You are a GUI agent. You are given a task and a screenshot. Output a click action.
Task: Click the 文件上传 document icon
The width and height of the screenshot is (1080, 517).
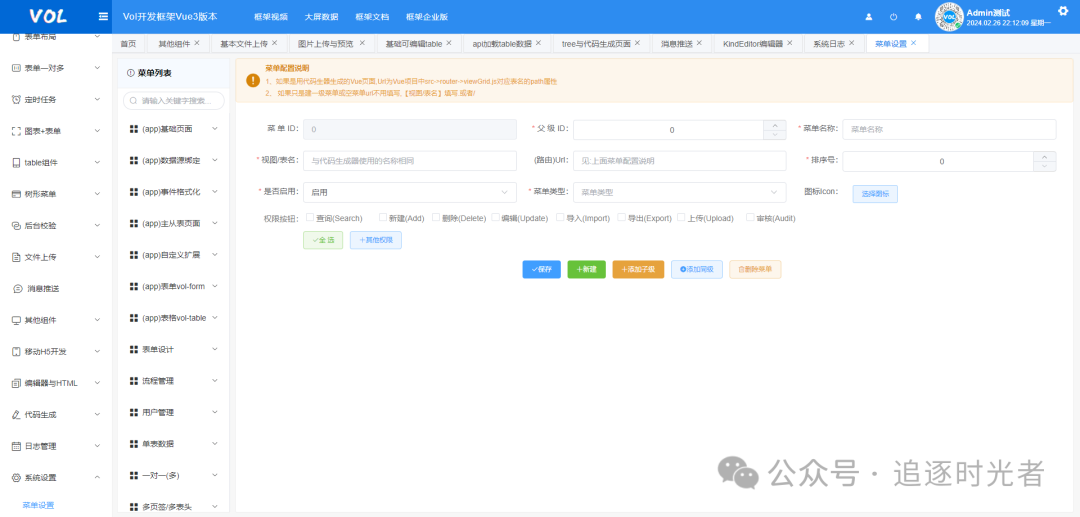(17, 257)
